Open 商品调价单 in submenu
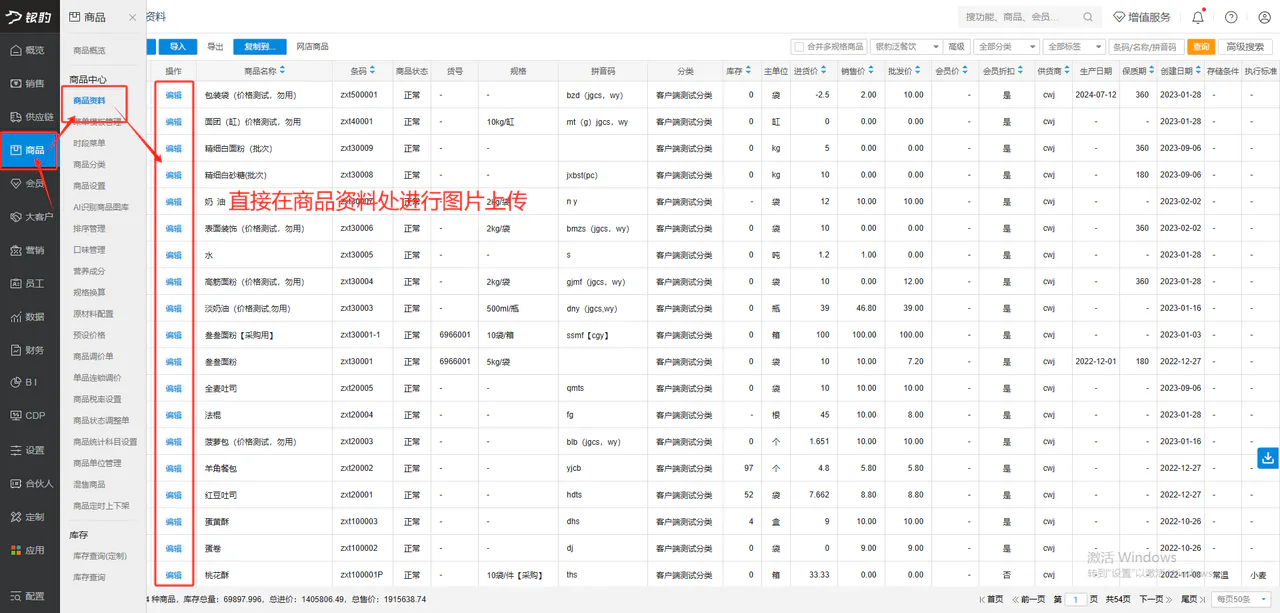The width and height of the screenshot is (1280, 613). 93,357
